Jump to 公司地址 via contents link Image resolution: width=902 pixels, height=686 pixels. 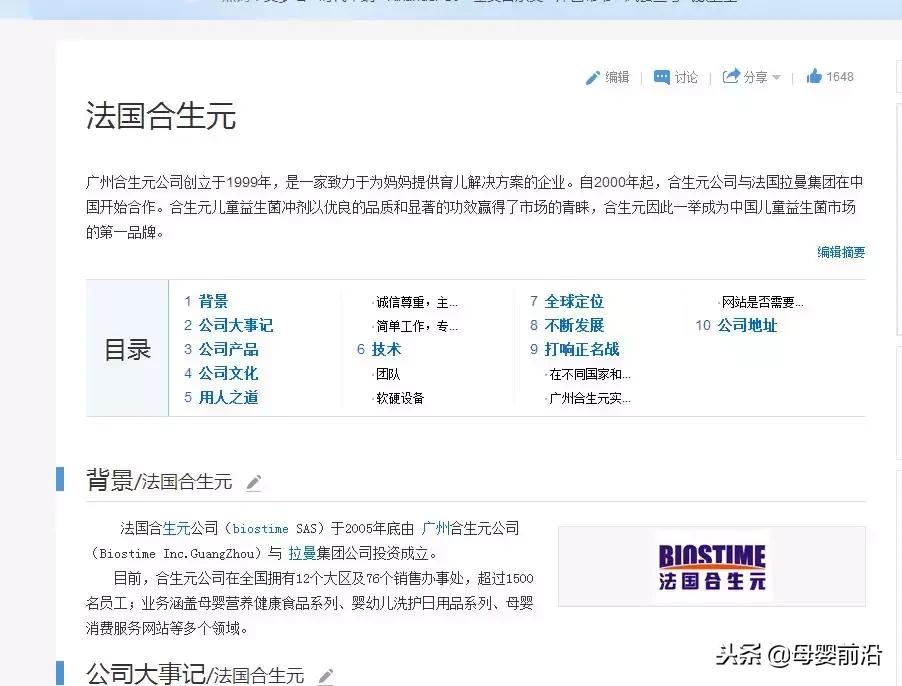[745, 325]
